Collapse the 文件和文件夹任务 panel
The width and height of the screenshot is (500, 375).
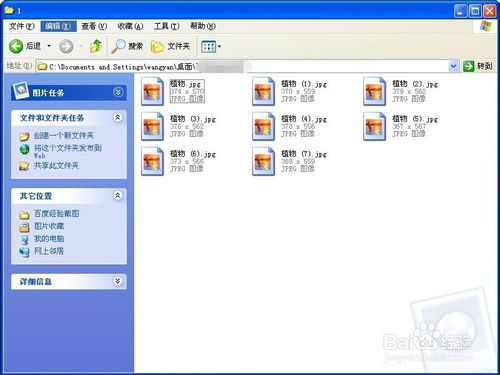[x=118, y=117]
